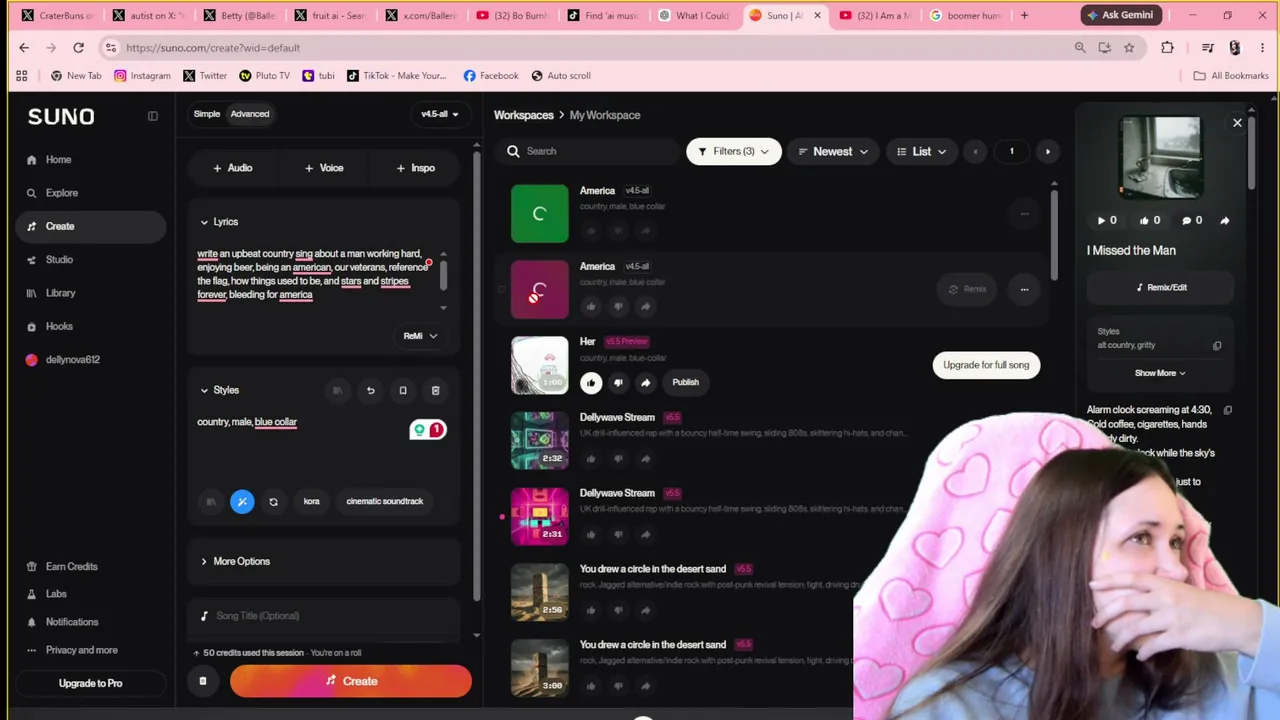Screen dimensions: 1280x720
Task: Open the Newest sort dropdown
Action: (833, 152)
